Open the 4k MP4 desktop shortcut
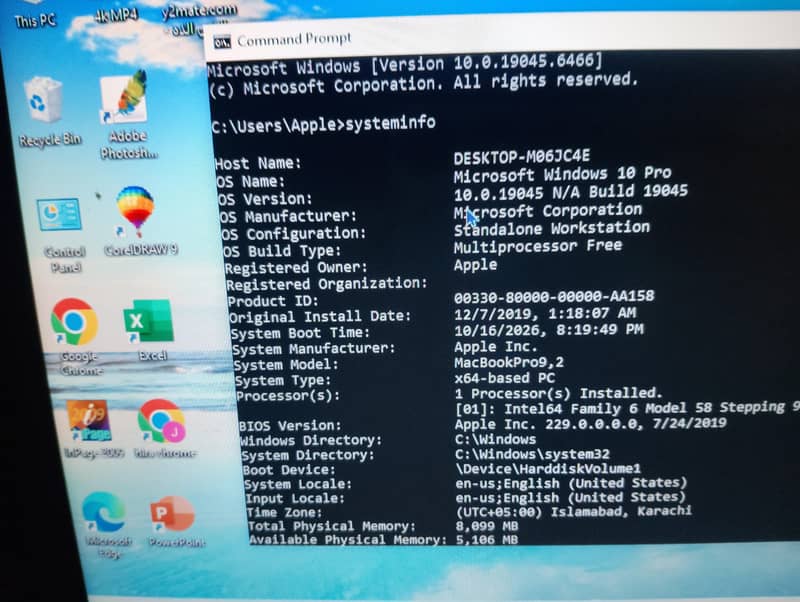The width and height of the screenshot is (800, 602). [116, 14]
